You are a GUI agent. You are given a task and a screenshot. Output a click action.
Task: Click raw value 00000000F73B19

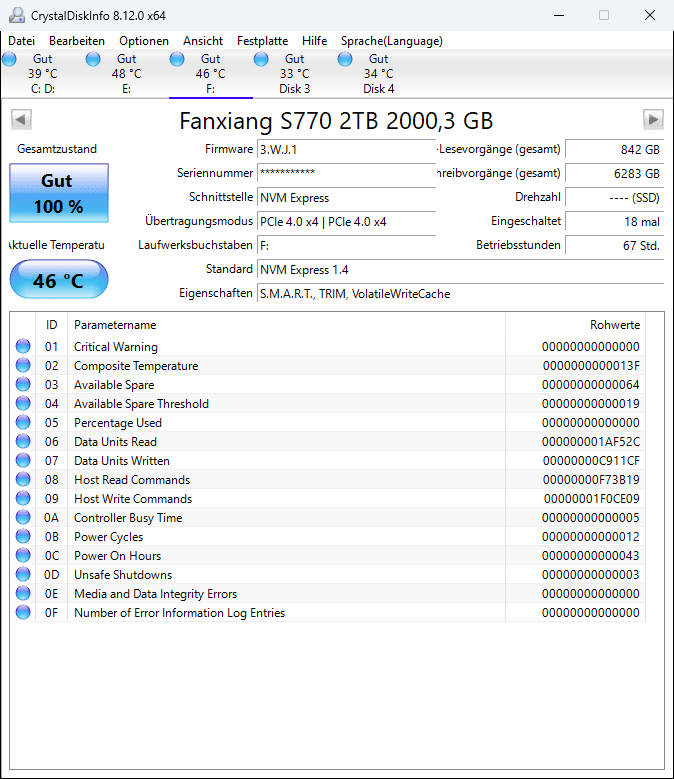coord(591,480)
